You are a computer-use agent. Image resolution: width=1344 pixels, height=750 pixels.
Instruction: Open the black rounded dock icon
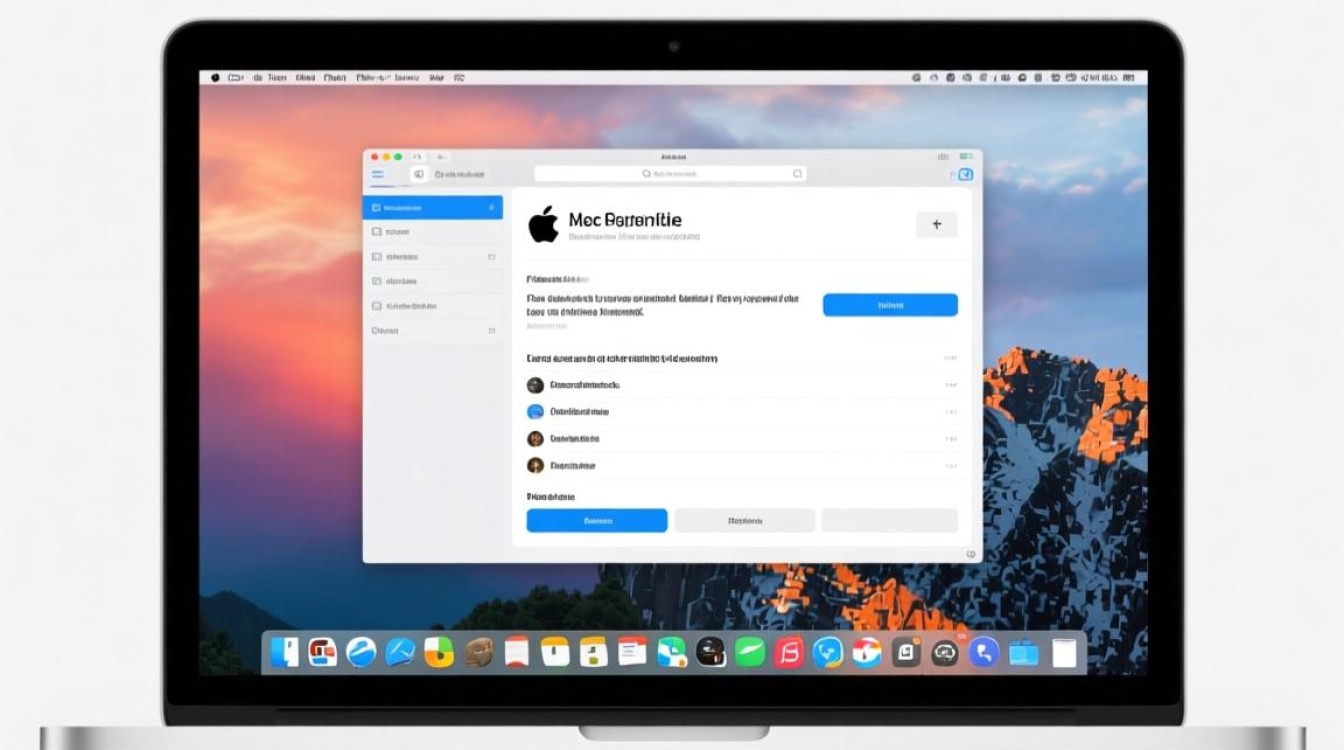(x=711, y=652)
